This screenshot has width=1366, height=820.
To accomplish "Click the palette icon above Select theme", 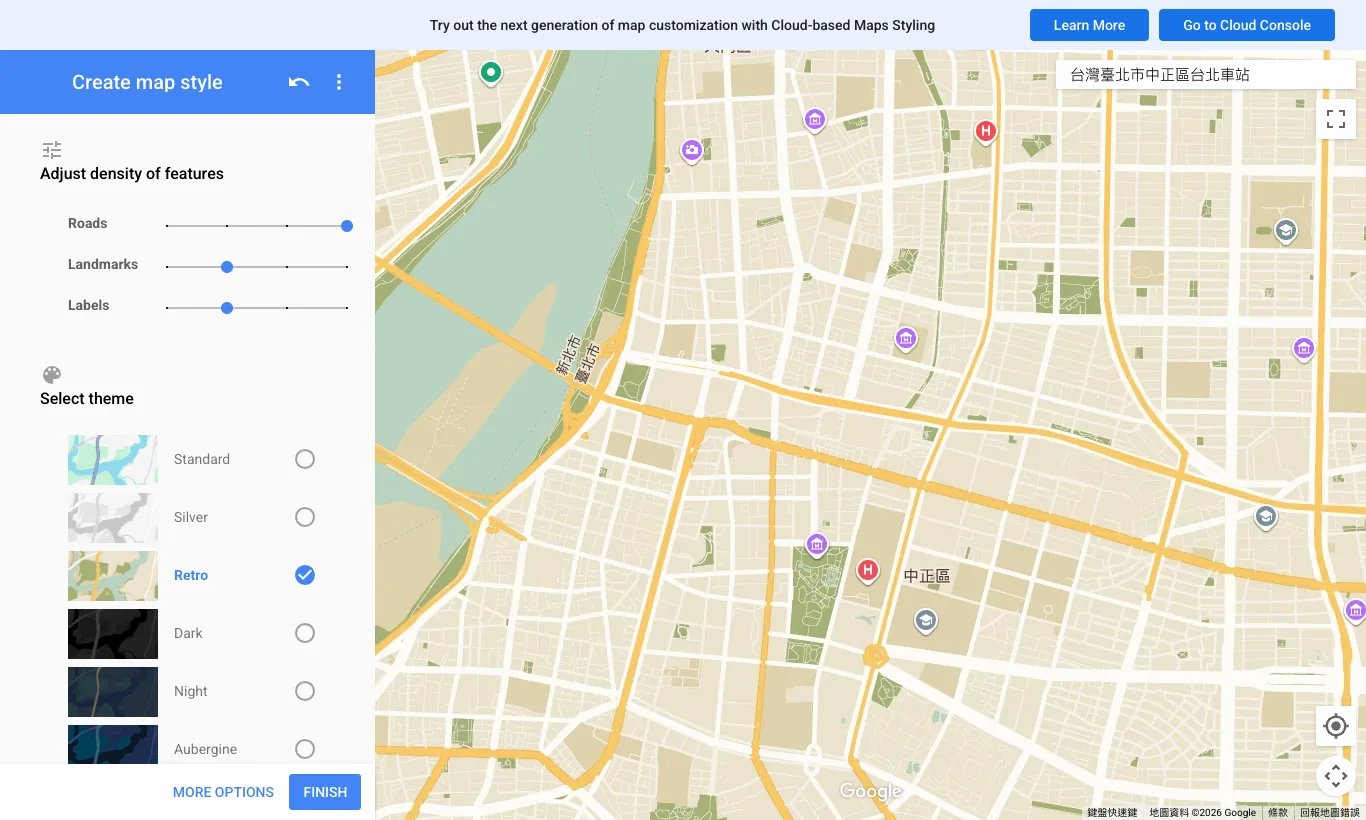I will [x=52, y=375].
